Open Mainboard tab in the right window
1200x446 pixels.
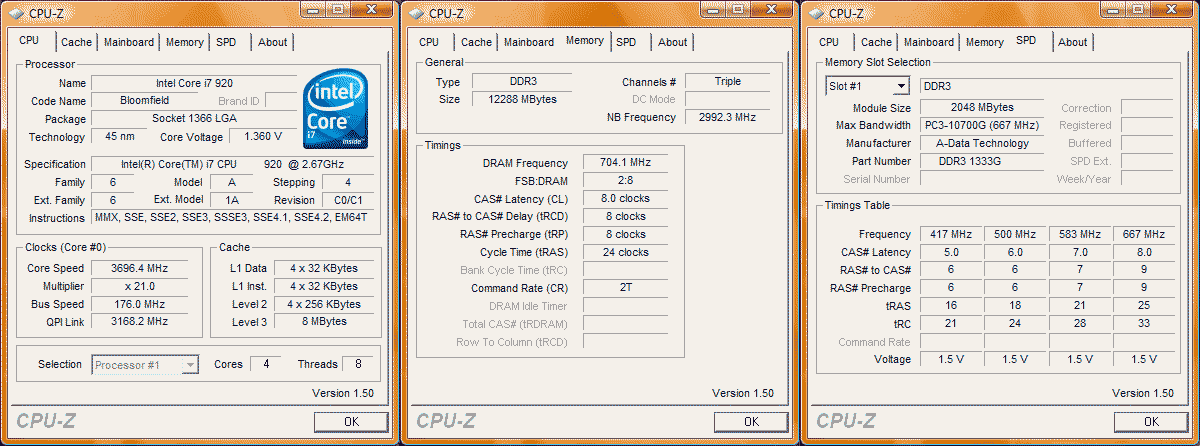tap(929, 42)
